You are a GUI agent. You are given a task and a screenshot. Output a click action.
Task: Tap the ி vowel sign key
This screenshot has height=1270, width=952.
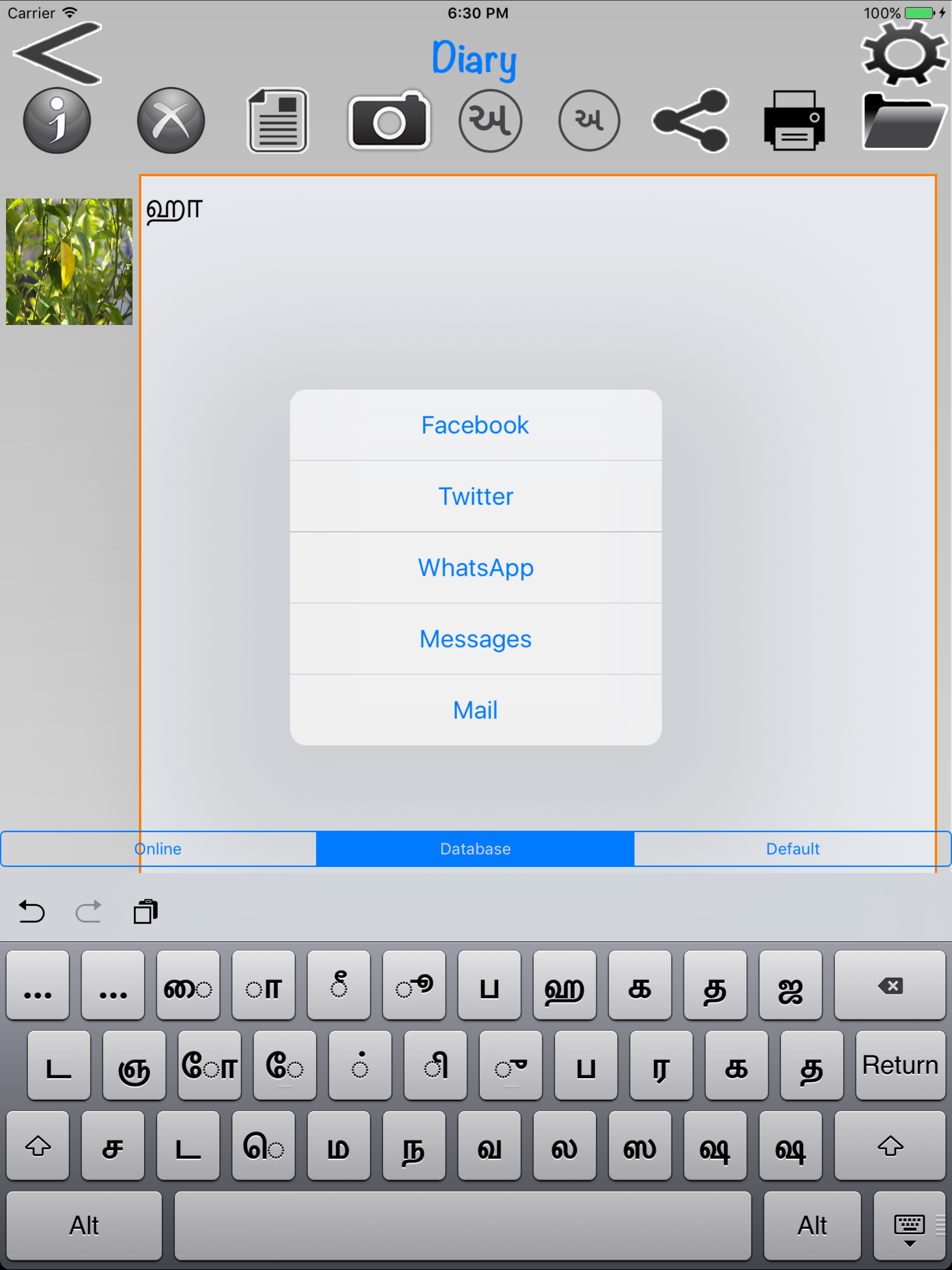[x=436, y=1065]
